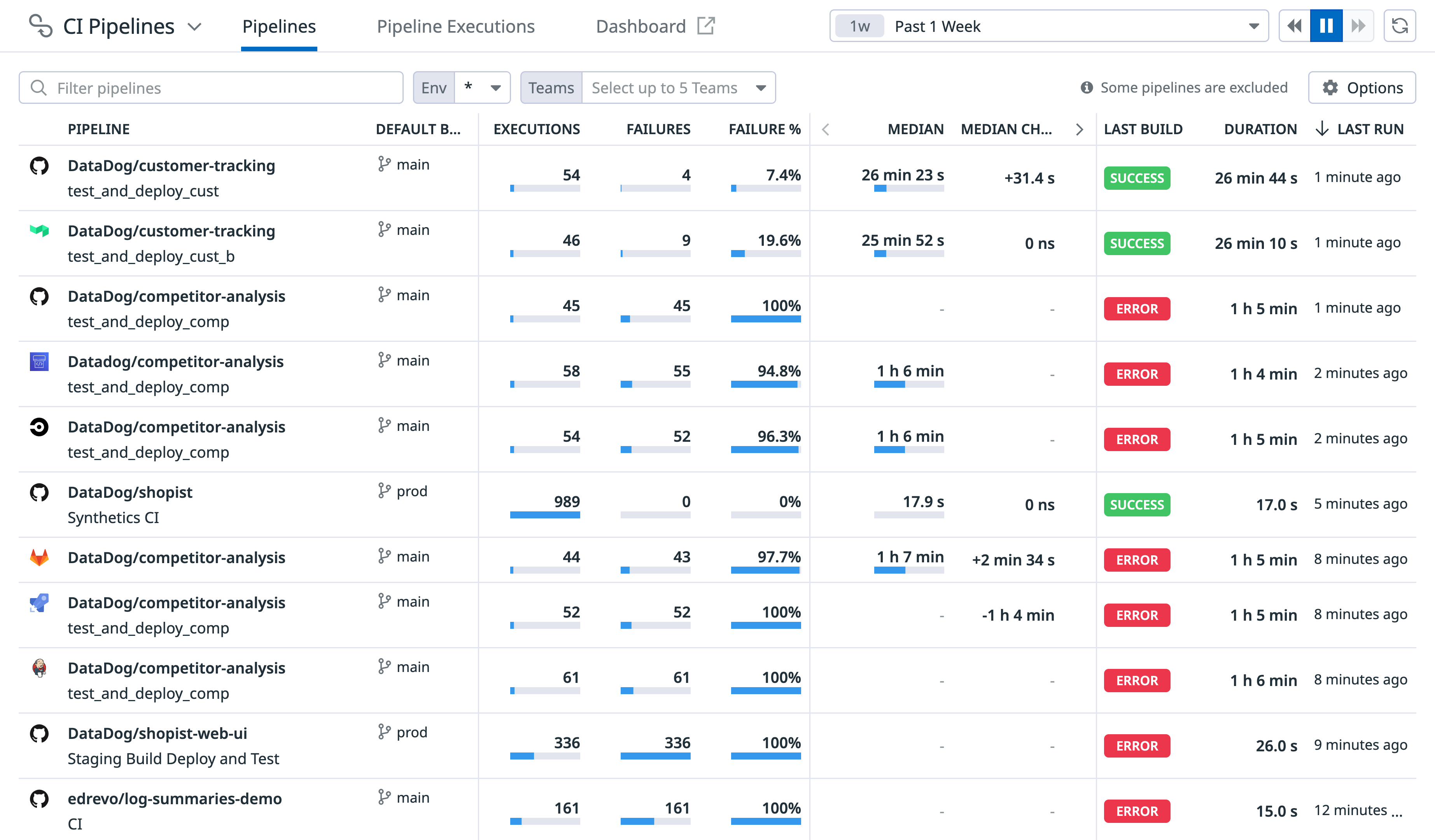Click the CircleCI icon beside DataDog/competitor-analysis
The height and width of the screenshot is (840, 1435).
39,427
